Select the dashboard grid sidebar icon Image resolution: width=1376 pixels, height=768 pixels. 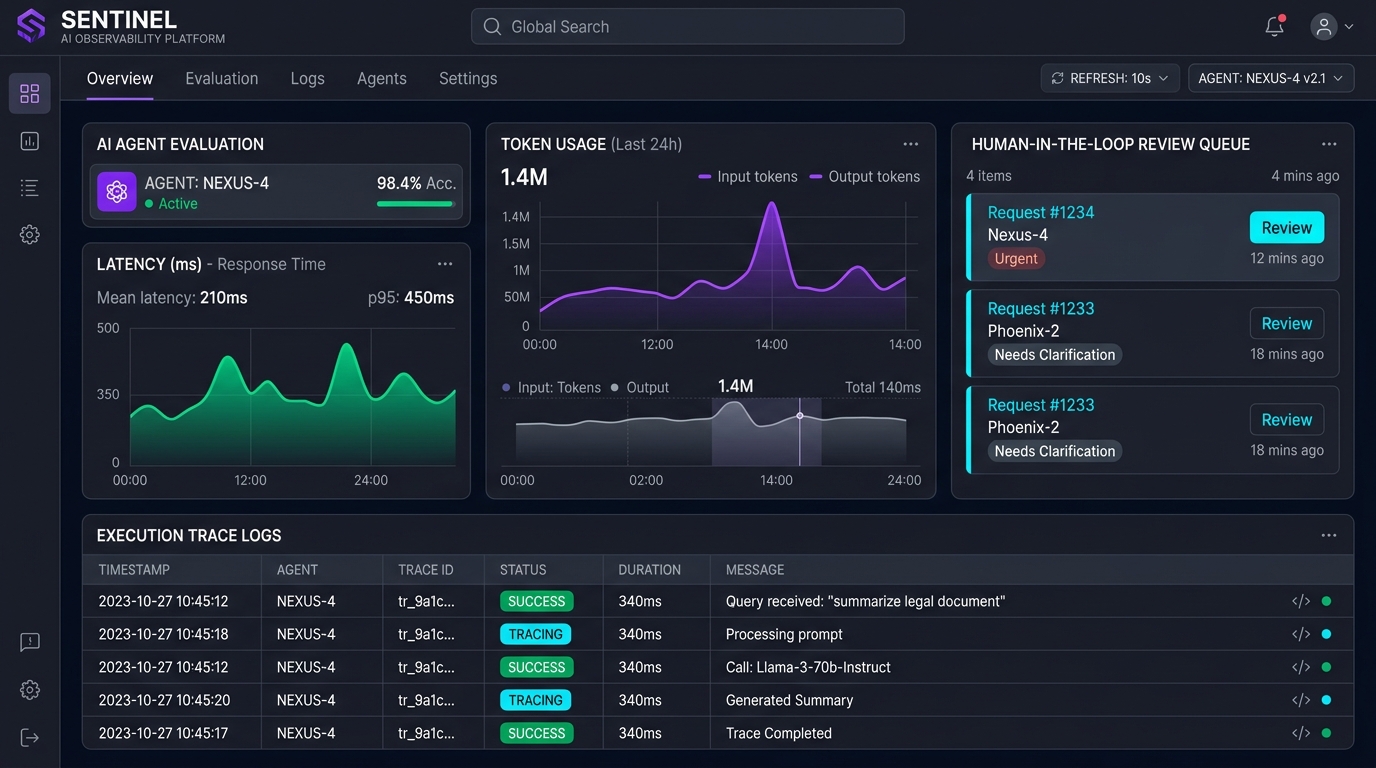[x=30, y=93]
